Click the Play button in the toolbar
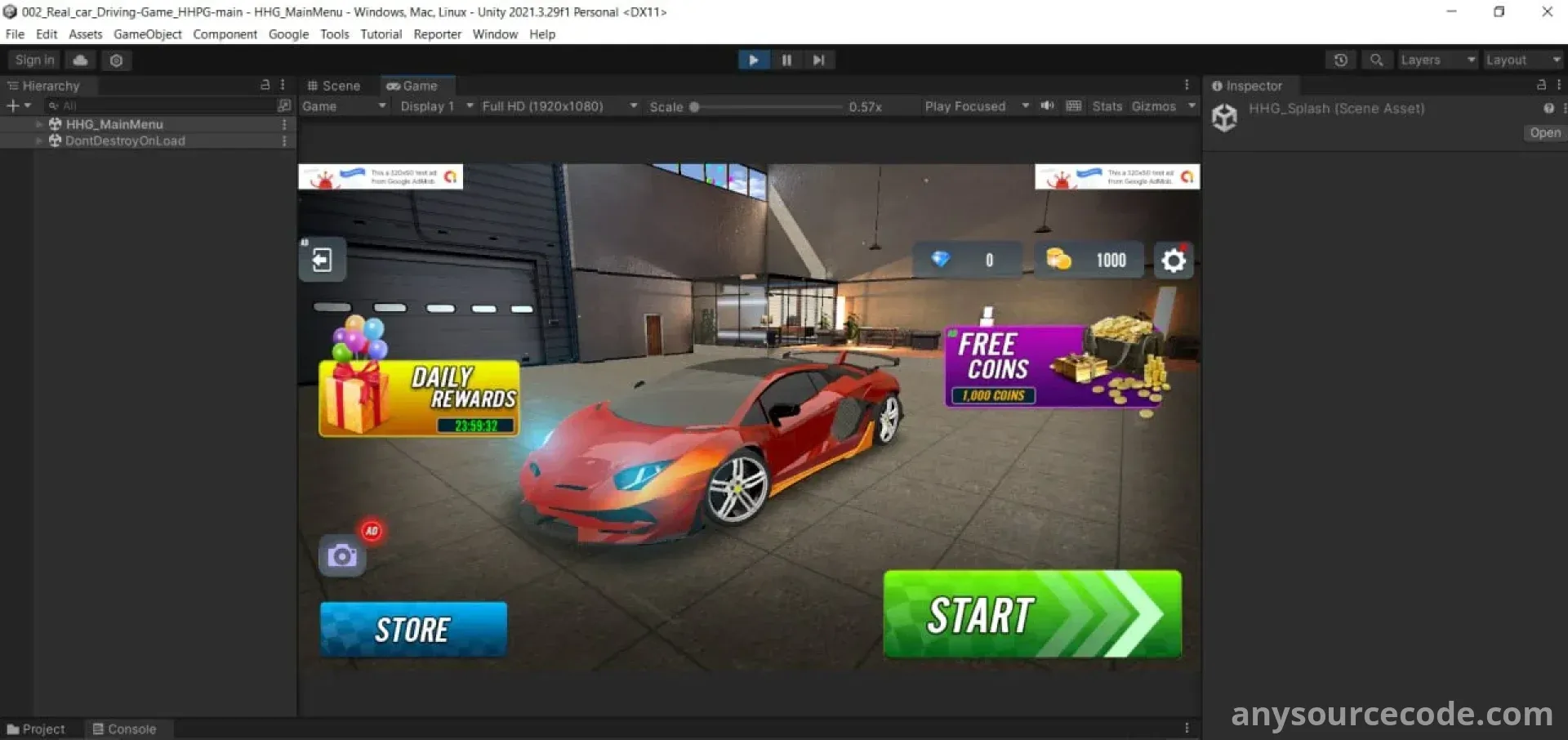The width and height of the screenshot is (1568, 740). point(753,60)
